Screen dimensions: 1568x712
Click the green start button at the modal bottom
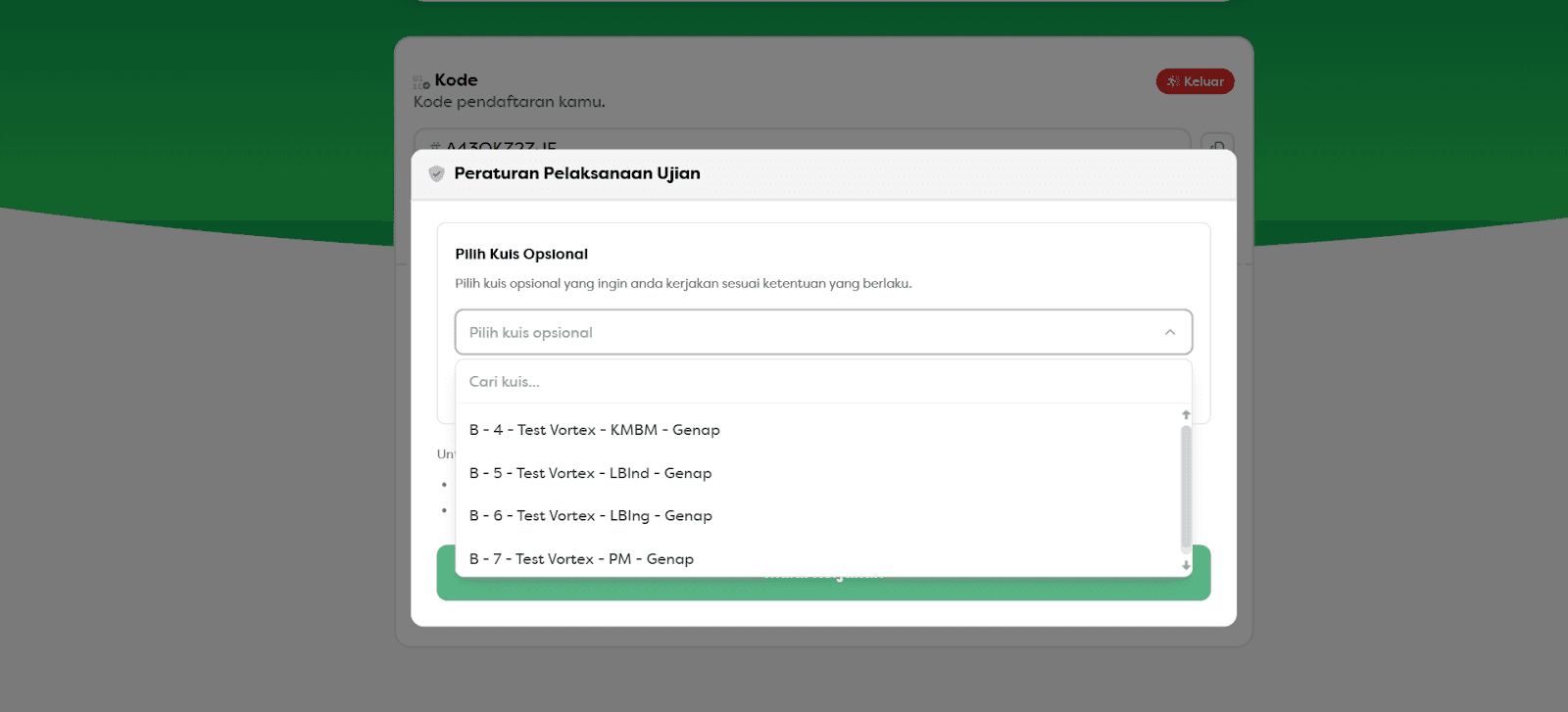823,589
